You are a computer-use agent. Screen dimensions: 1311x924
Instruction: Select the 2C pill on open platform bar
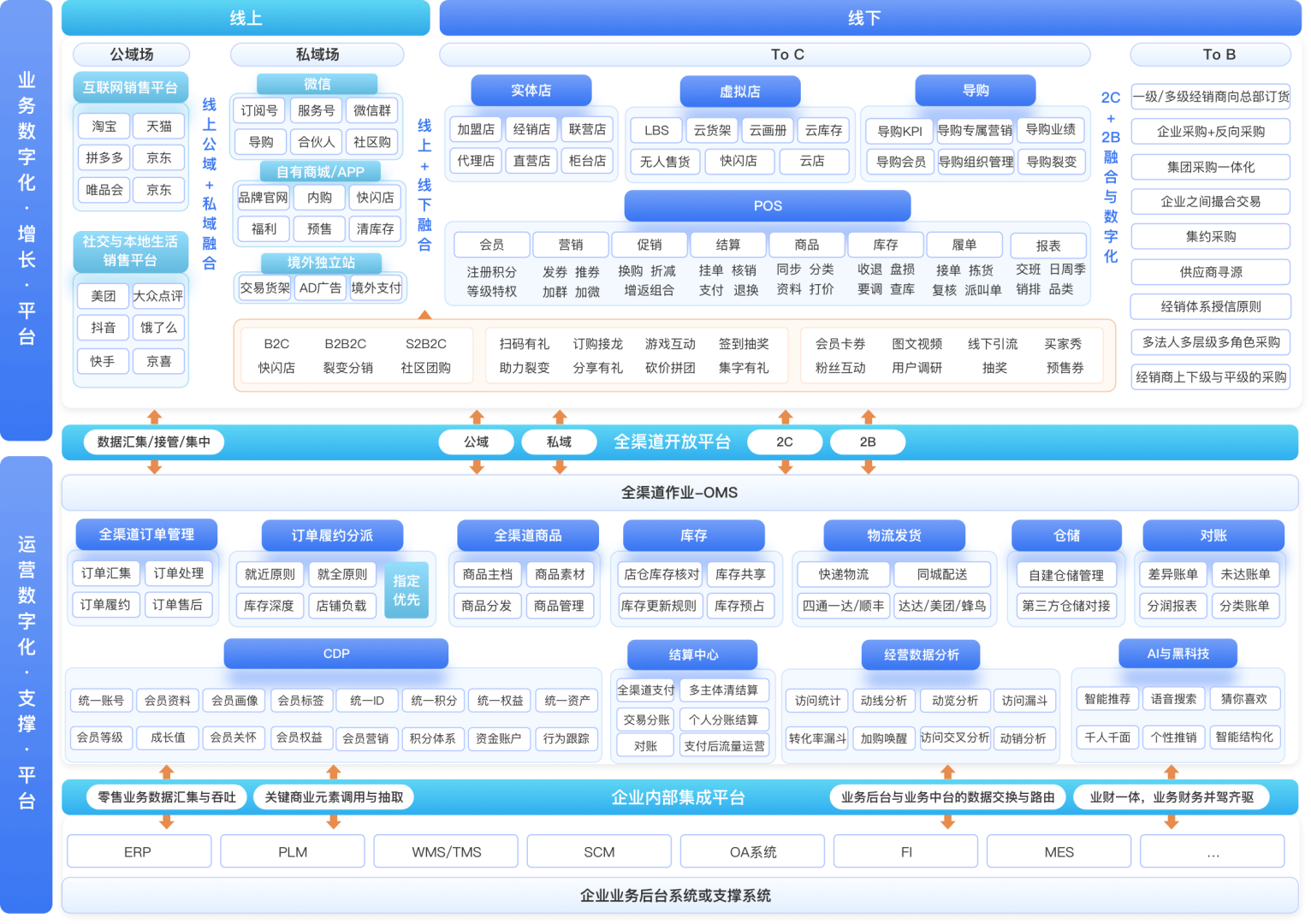click(x=784, y=442)
